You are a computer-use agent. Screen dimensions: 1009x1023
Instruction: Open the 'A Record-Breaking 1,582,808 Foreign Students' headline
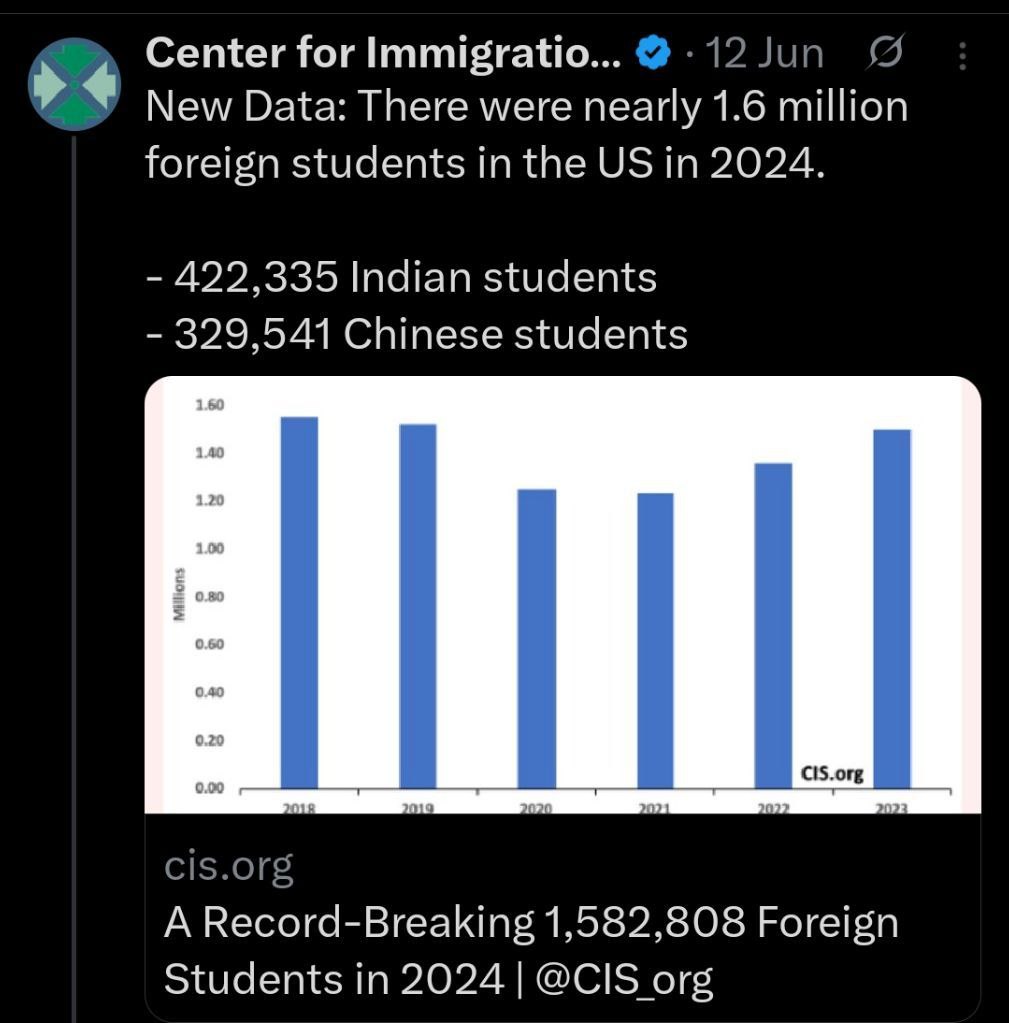coord(531,951)
